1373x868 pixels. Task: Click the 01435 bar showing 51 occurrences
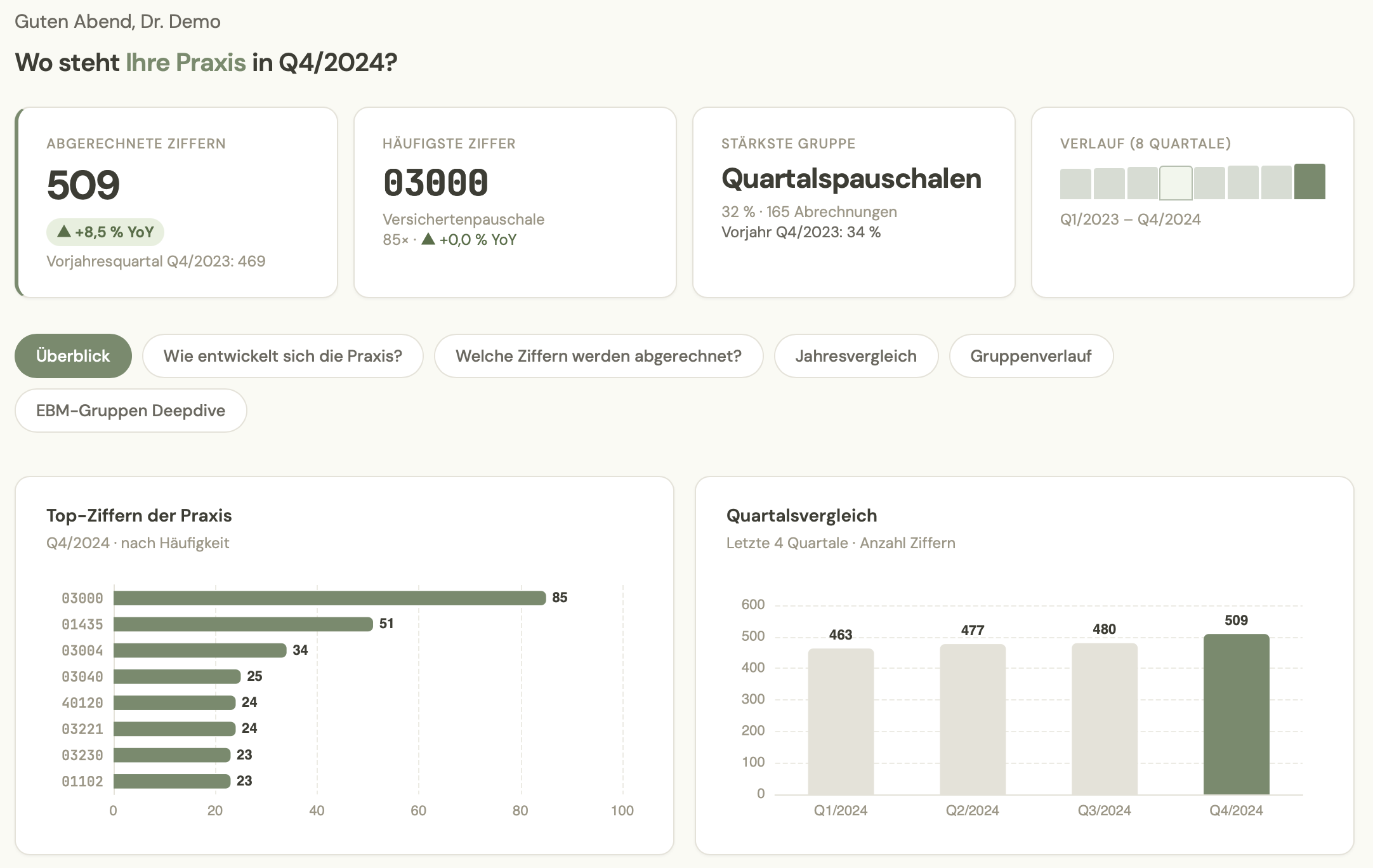click(241, 623)
